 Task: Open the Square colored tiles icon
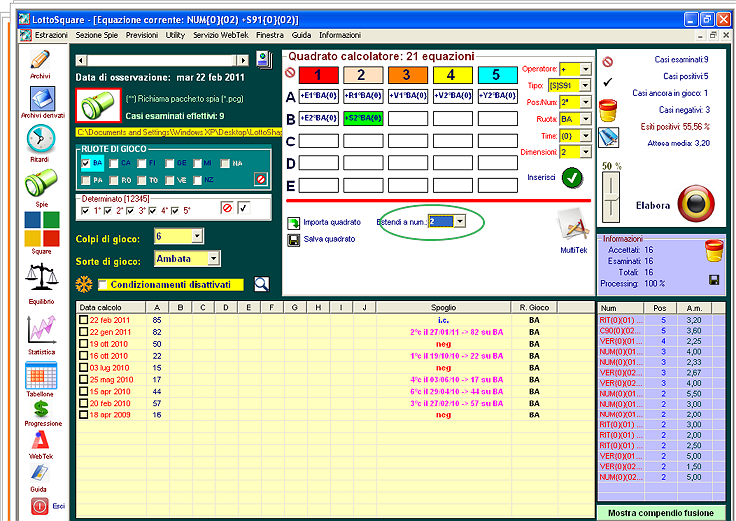click(x=42, y=229)
